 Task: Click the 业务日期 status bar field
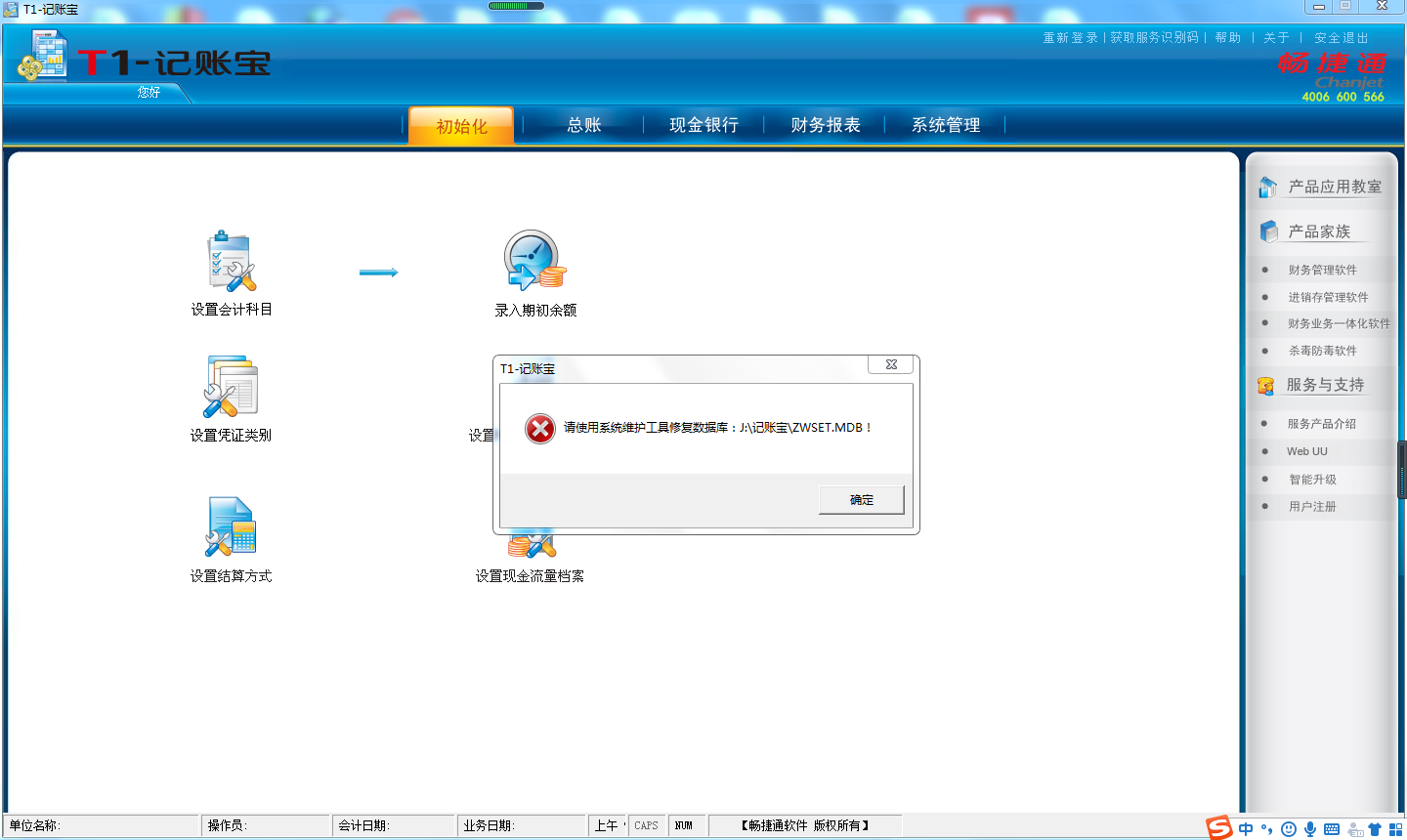coord(523,826)
